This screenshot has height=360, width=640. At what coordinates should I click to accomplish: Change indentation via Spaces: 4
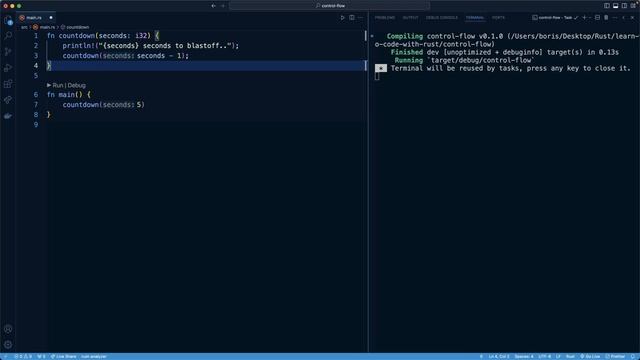[524, 356]
